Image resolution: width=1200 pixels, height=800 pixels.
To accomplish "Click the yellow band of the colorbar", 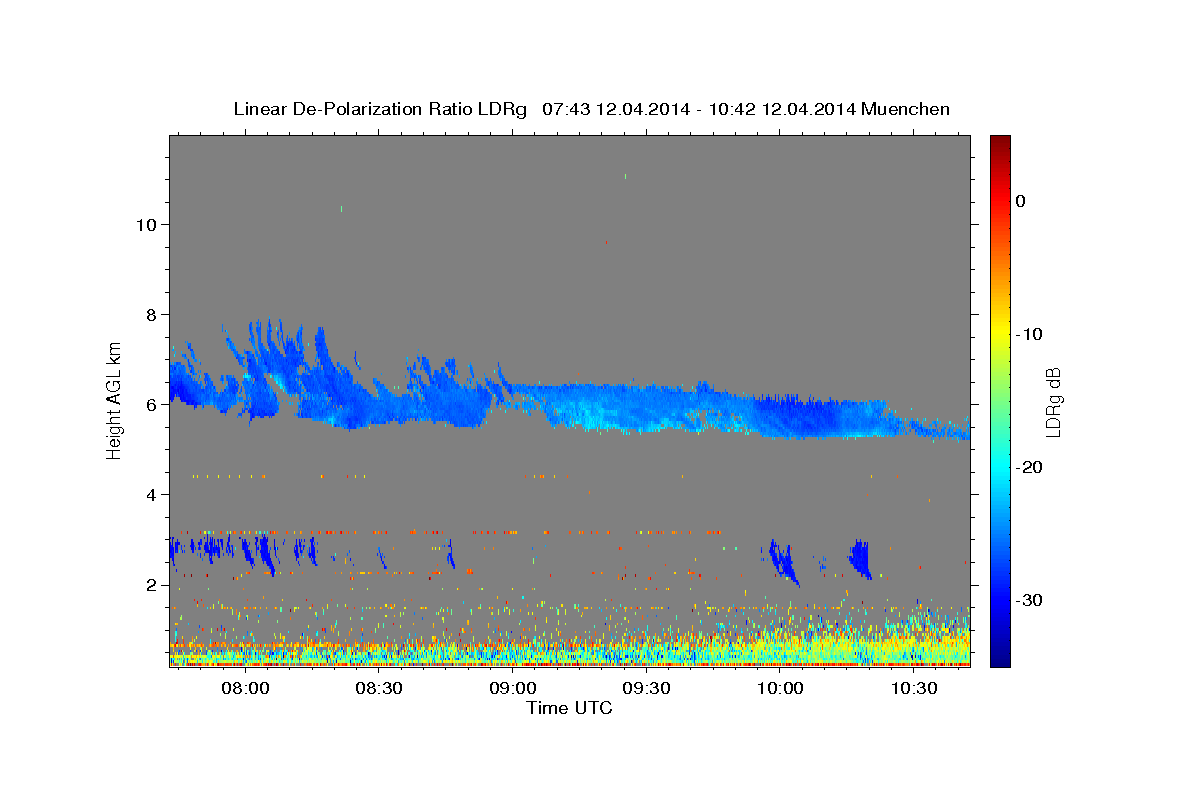I will [x=999, y=334].
